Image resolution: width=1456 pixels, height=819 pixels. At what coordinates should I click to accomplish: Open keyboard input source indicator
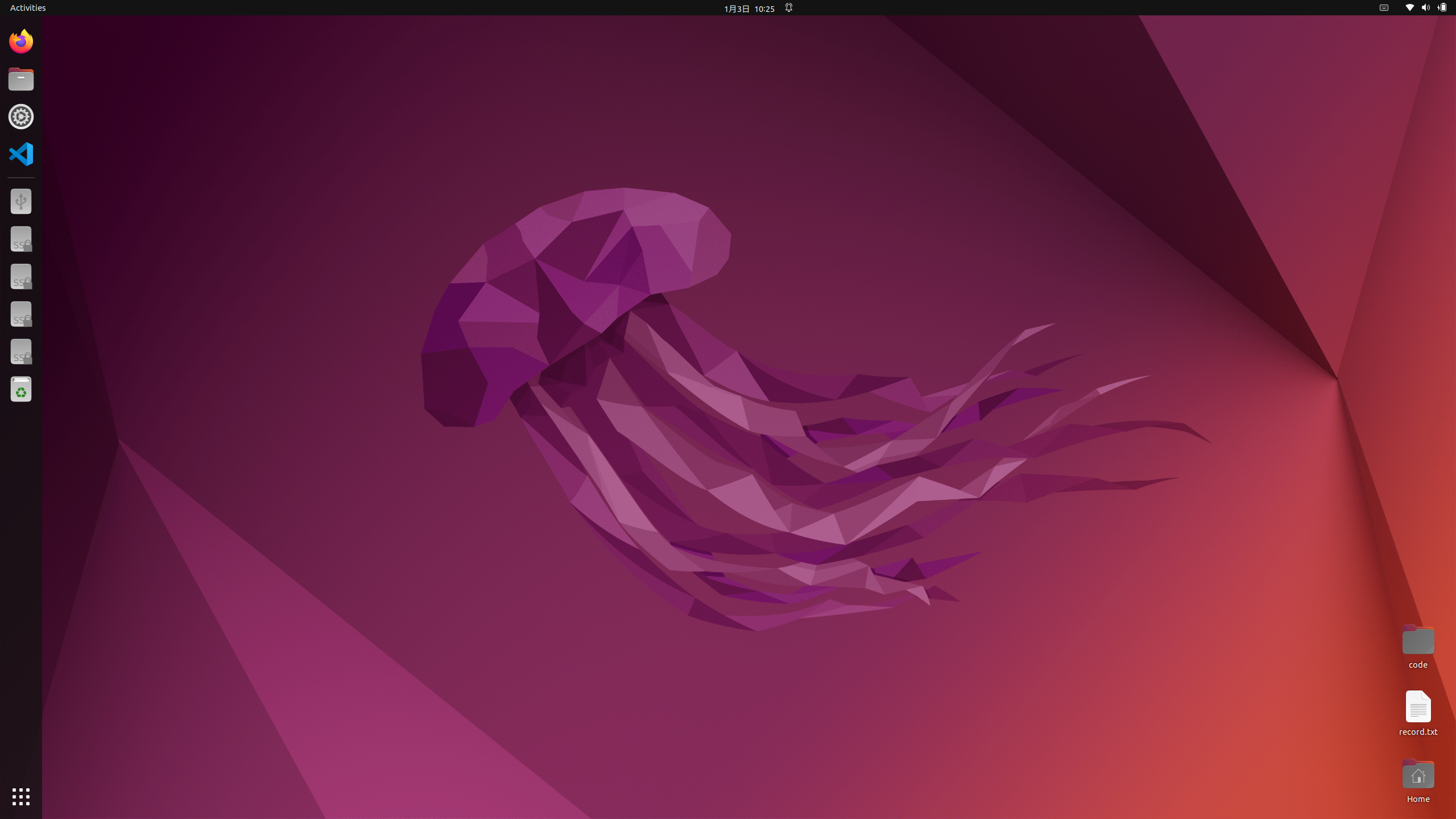(1384, 8)
